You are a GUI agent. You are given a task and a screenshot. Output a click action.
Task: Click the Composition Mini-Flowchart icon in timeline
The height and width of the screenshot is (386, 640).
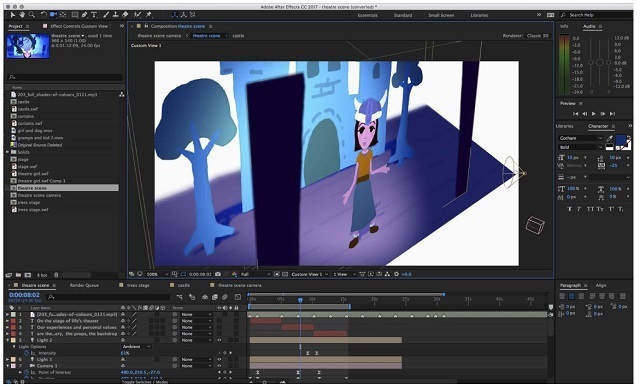coord(180,297)
